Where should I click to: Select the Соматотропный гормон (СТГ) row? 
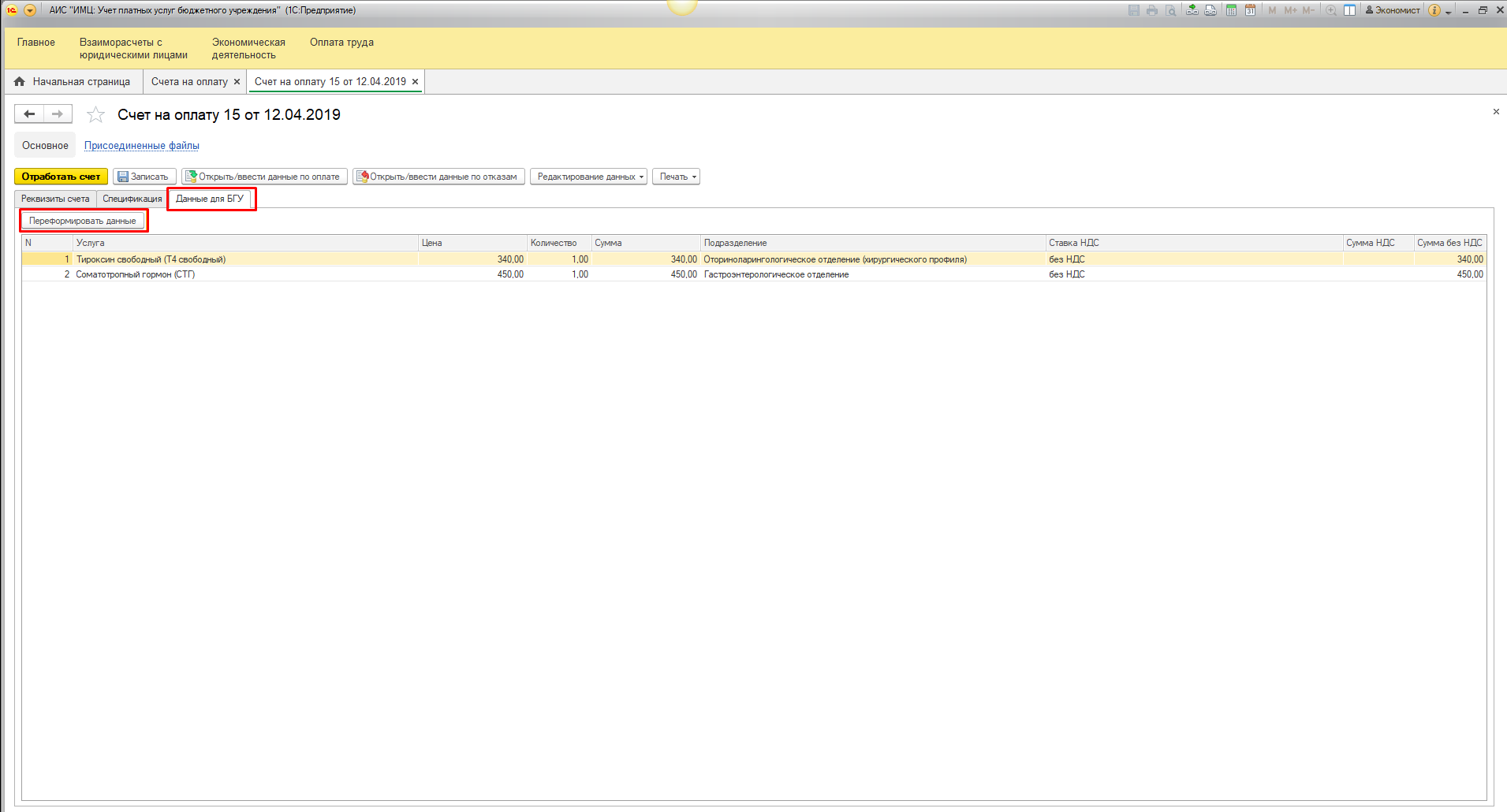coord(136,274)
